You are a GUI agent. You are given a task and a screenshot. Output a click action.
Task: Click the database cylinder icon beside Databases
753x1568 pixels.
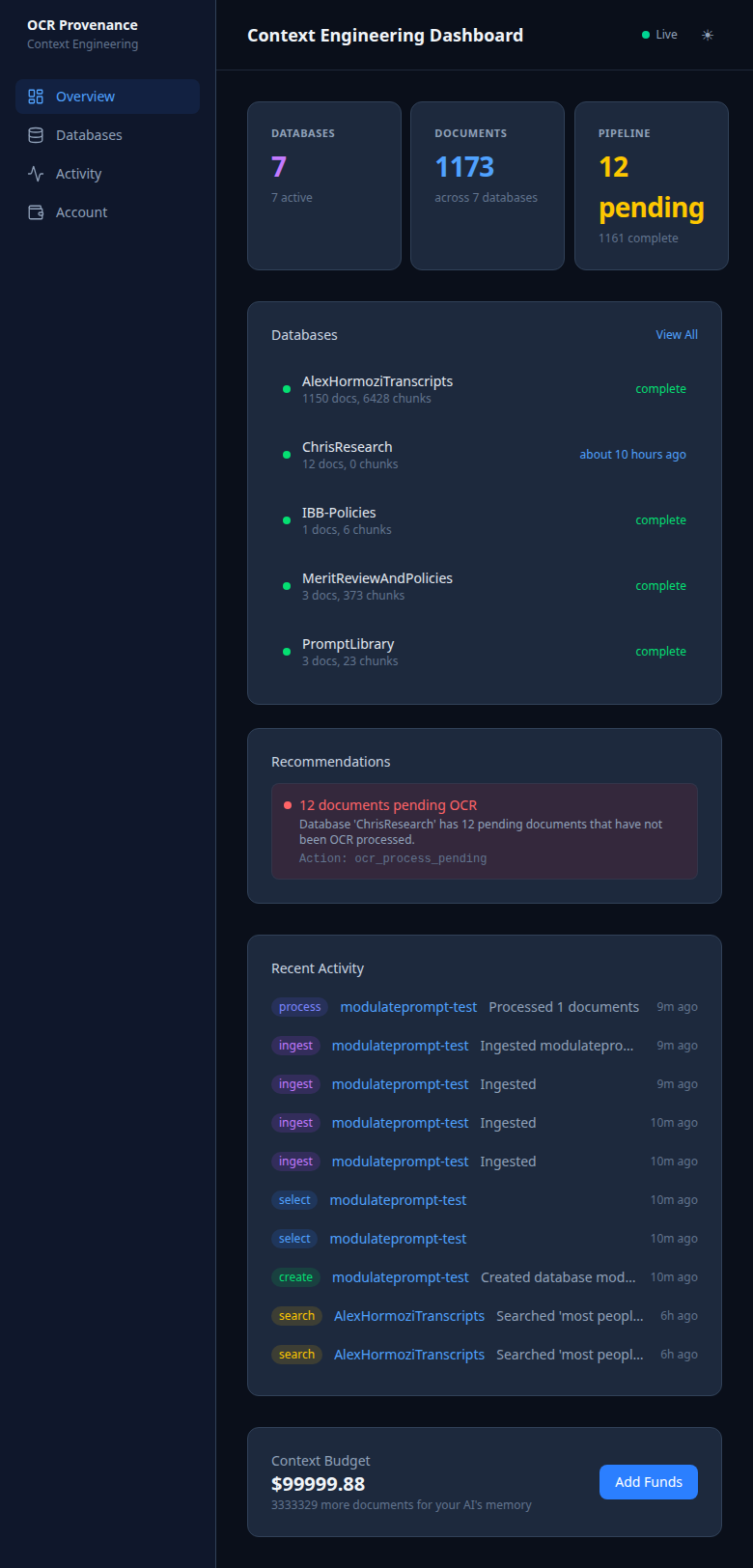pyautogui.click(x=35, y=135)
